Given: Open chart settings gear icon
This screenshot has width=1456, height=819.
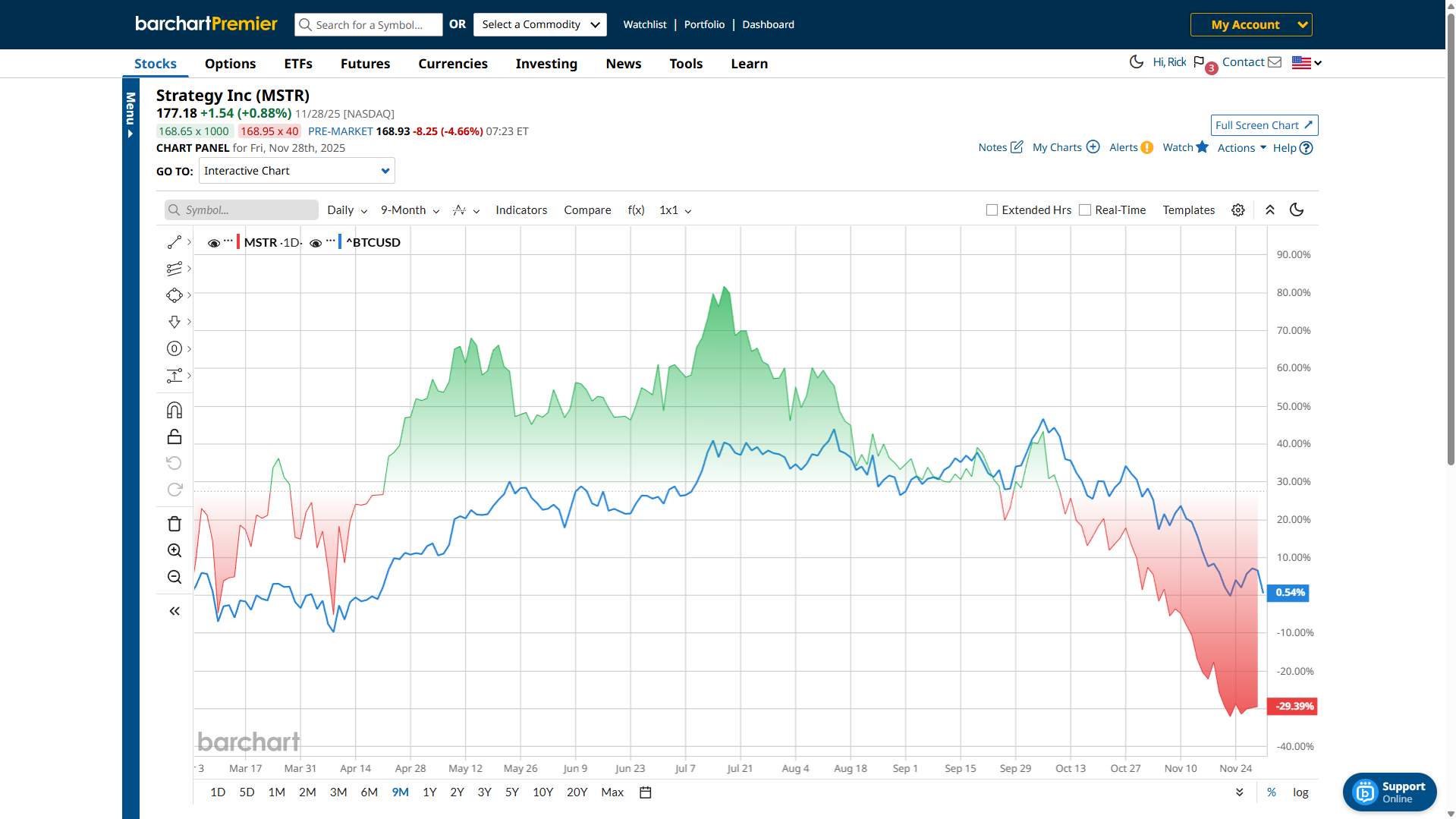Looking at the screenshot, I should (x=1237, y=210).
